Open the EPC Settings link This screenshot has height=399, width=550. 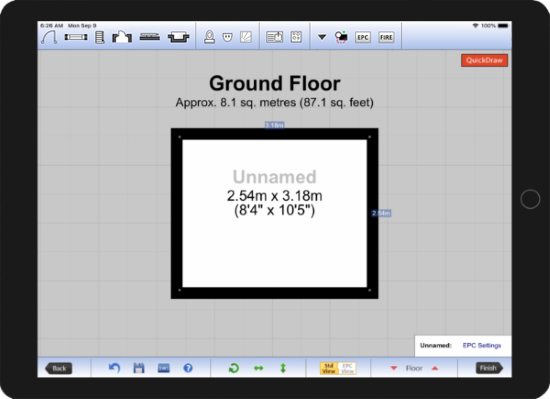click(482, 345)
